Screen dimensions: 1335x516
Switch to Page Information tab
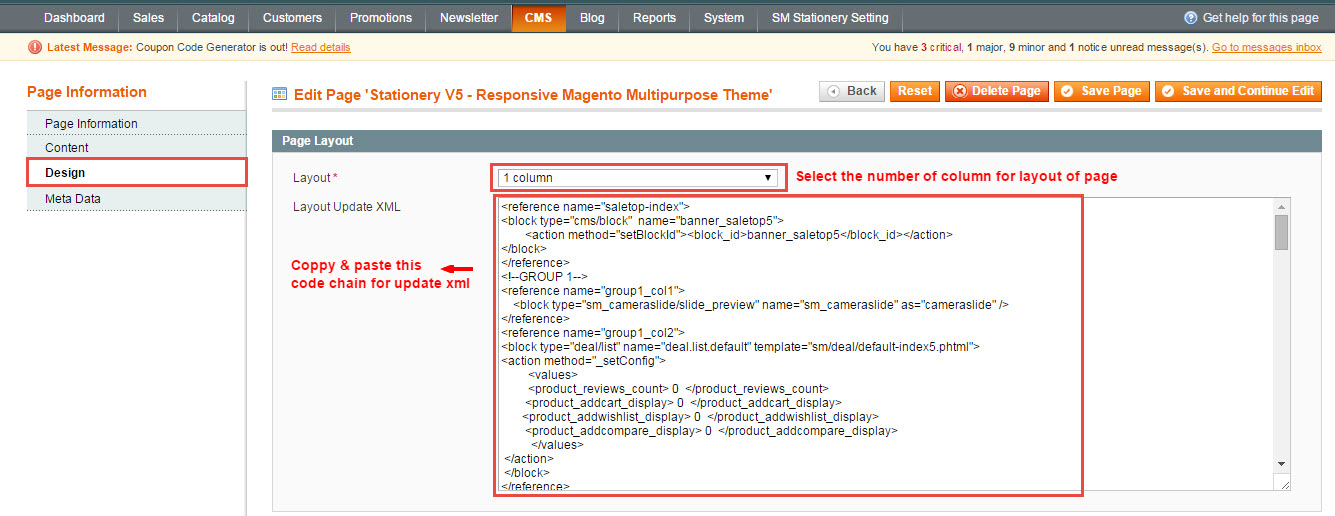(x=136, y=124)
